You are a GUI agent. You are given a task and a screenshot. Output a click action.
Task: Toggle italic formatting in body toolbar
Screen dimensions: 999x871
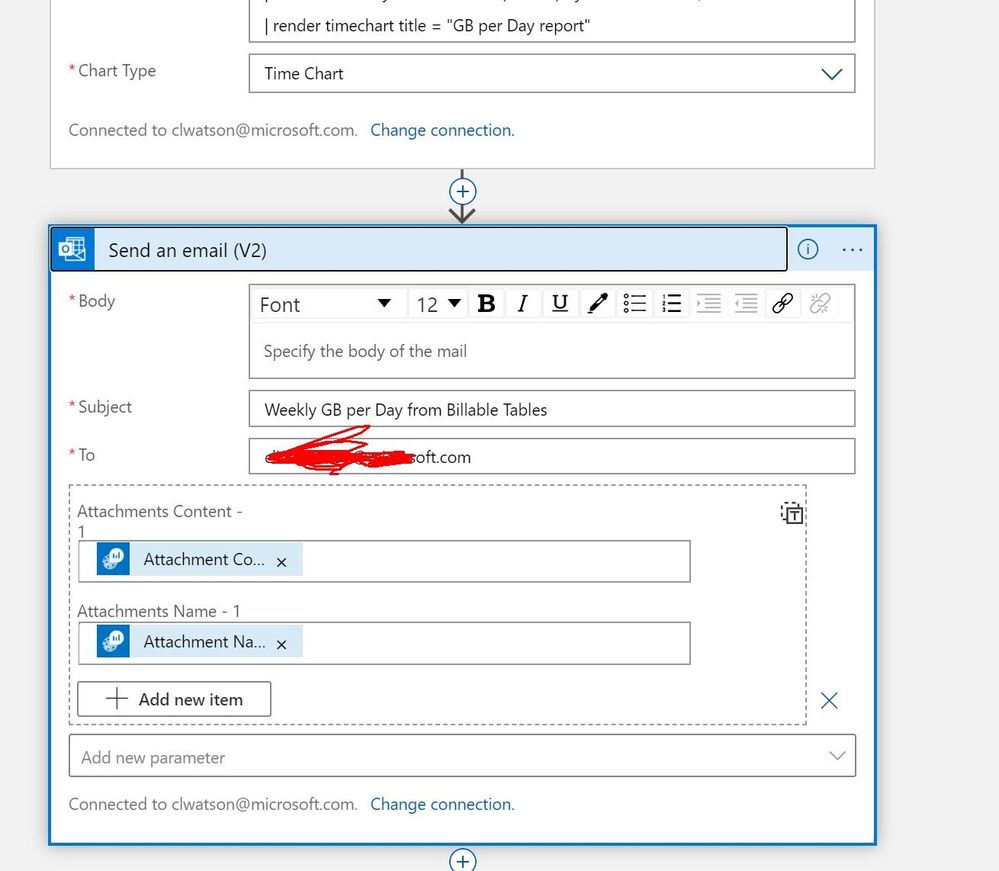tap(523, 304)
